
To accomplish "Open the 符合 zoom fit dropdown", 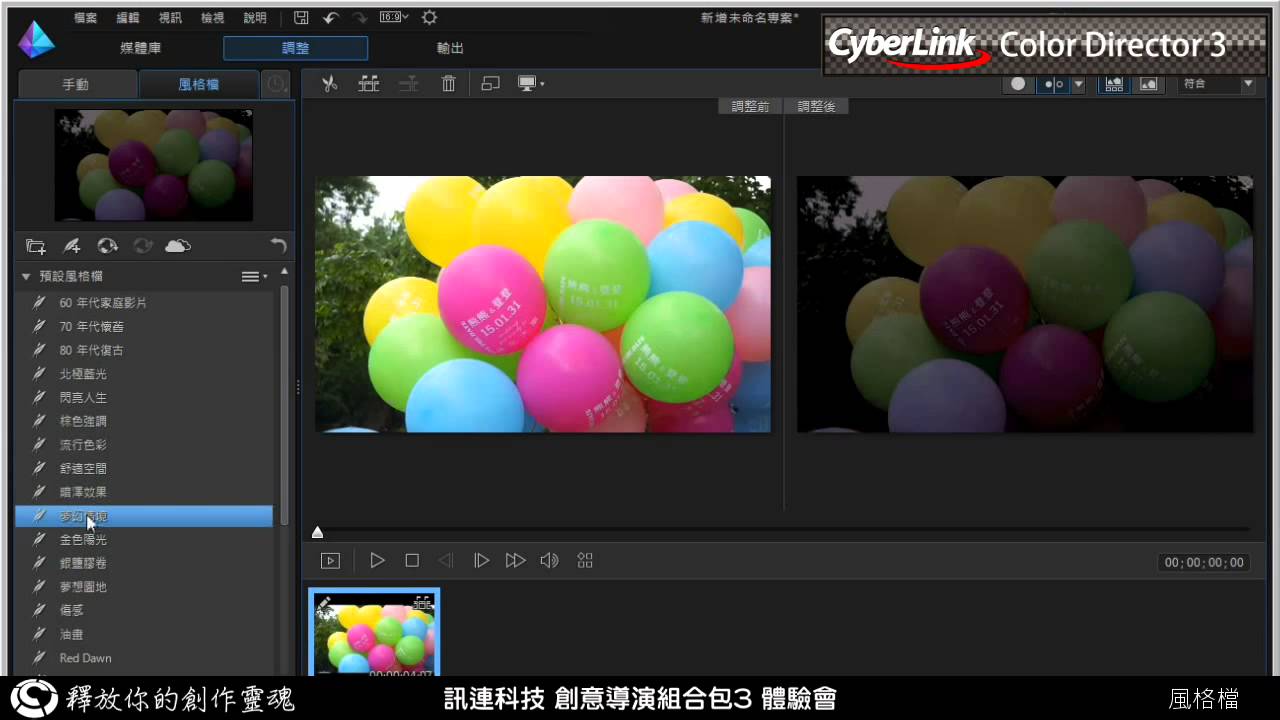I will tap(1217, 84).
